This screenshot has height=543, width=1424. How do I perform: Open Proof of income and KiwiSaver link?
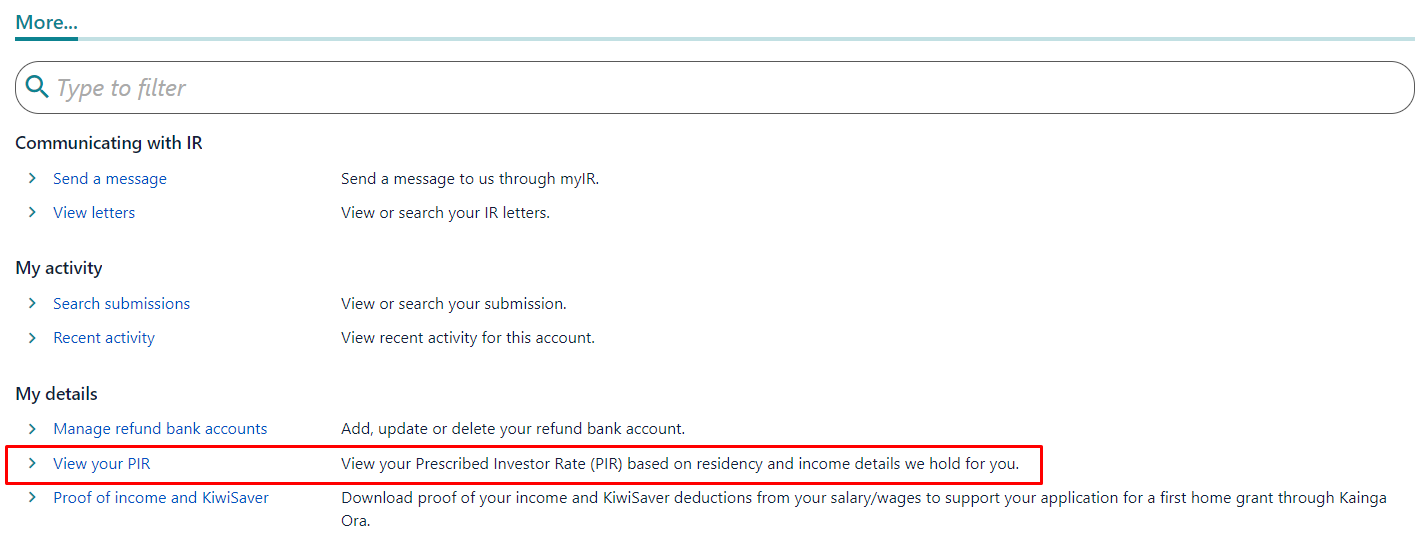pyautogui.click(x=161, y=497)
